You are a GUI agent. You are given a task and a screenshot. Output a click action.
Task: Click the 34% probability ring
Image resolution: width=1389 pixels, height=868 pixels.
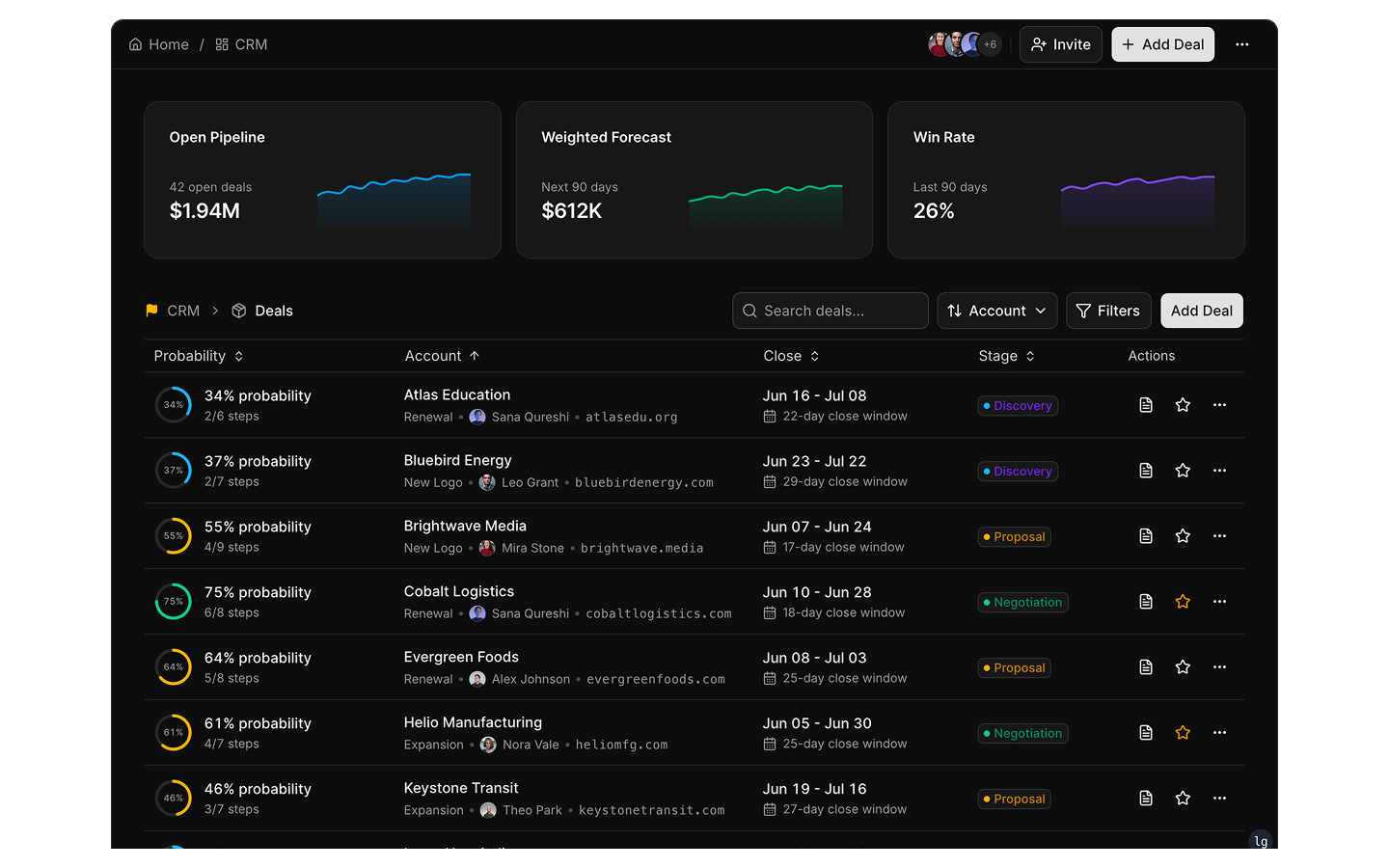point(174,405)
